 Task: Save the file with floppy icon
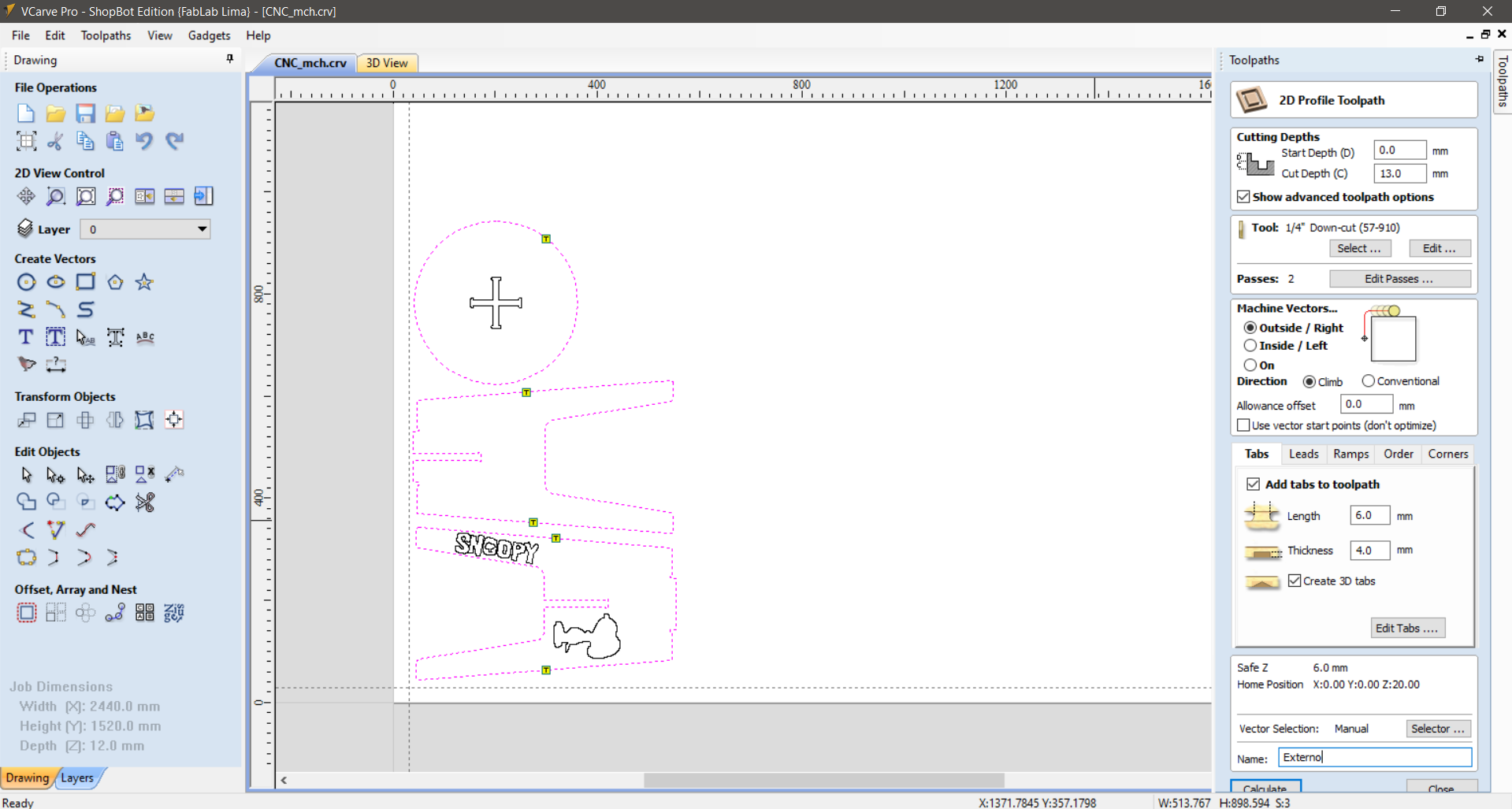click(85, 113)
